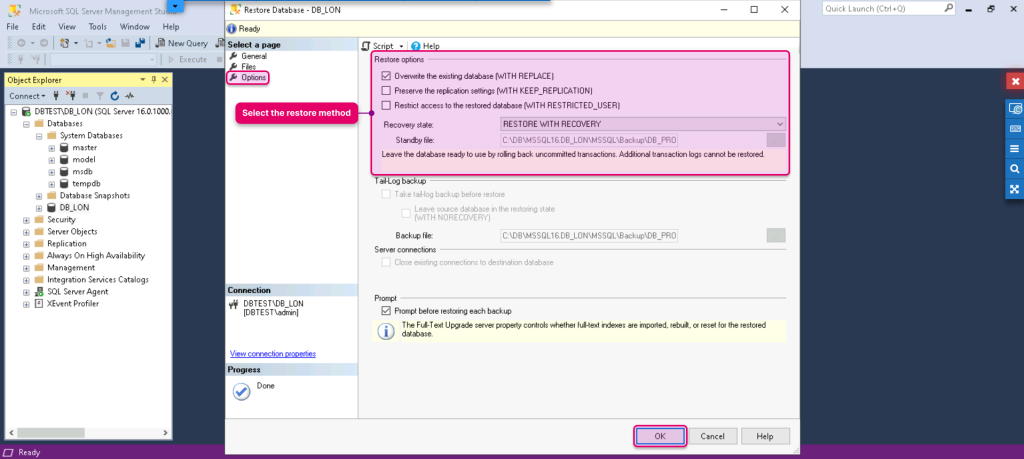The image size is (1024, 459).
Task: Enable Preserve the replication settings checkbox
Action: (386, 91)
